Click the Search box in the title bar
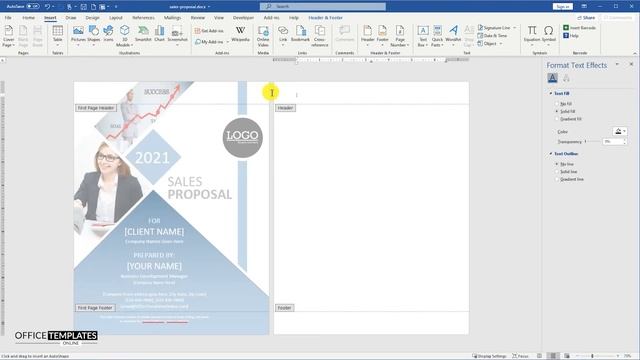Image resolution: width=640 pixels, height=360 pixels. pyautogui.click(x=322, y=7)
